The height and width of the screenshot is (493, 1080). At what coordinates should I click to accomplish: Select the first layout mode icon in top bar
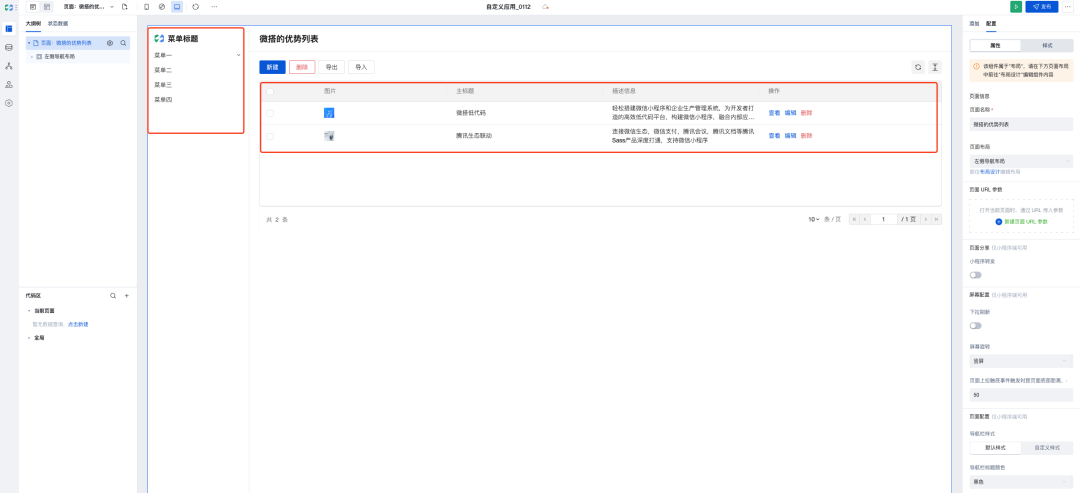pyautogui.click(x=33, y=6)
